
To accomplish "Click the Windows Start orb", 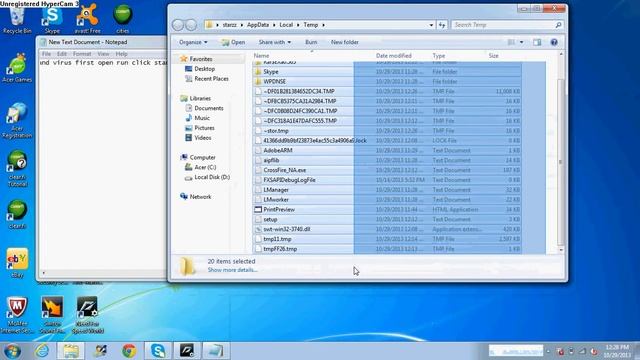I will pos(12,351).
